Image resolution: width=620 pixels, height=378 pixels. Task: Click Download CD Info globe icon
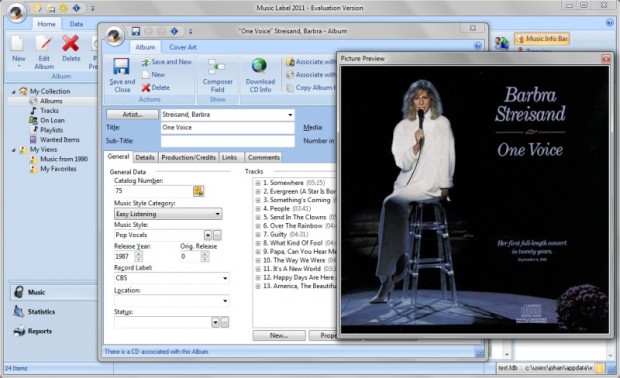[259, 66]
